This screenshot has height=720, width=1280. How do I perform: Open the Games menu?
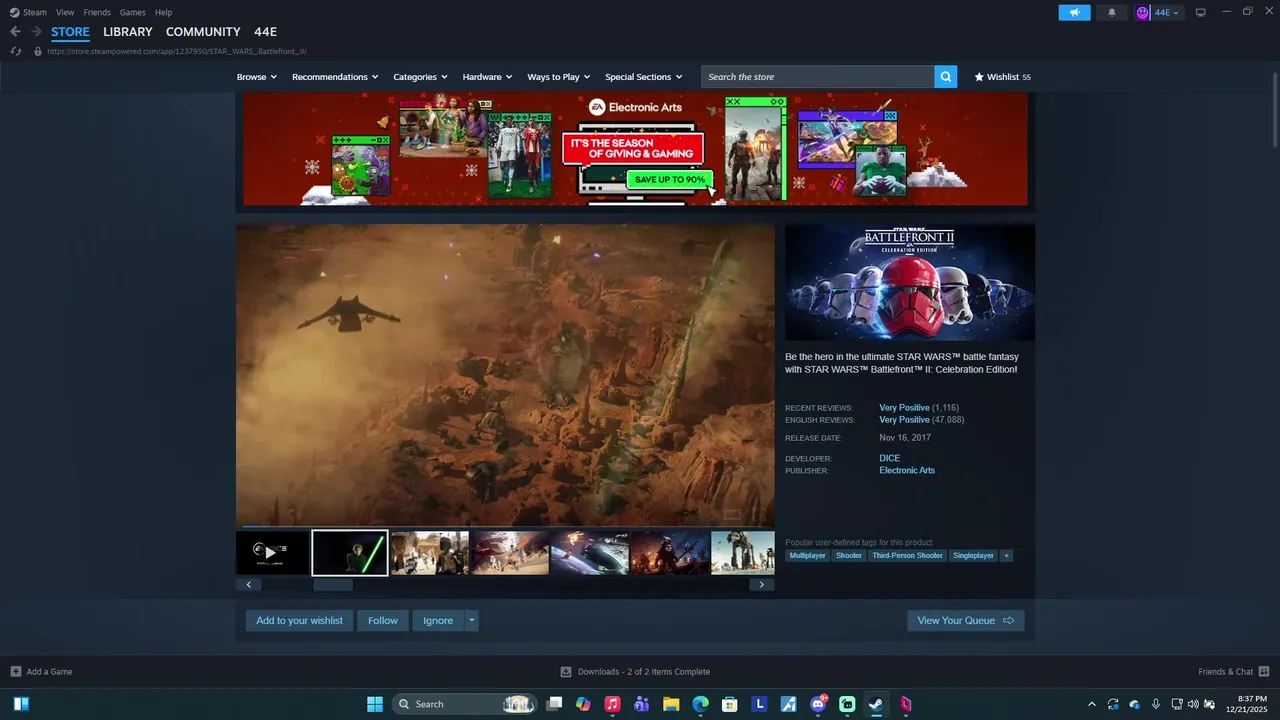[132, 12]
